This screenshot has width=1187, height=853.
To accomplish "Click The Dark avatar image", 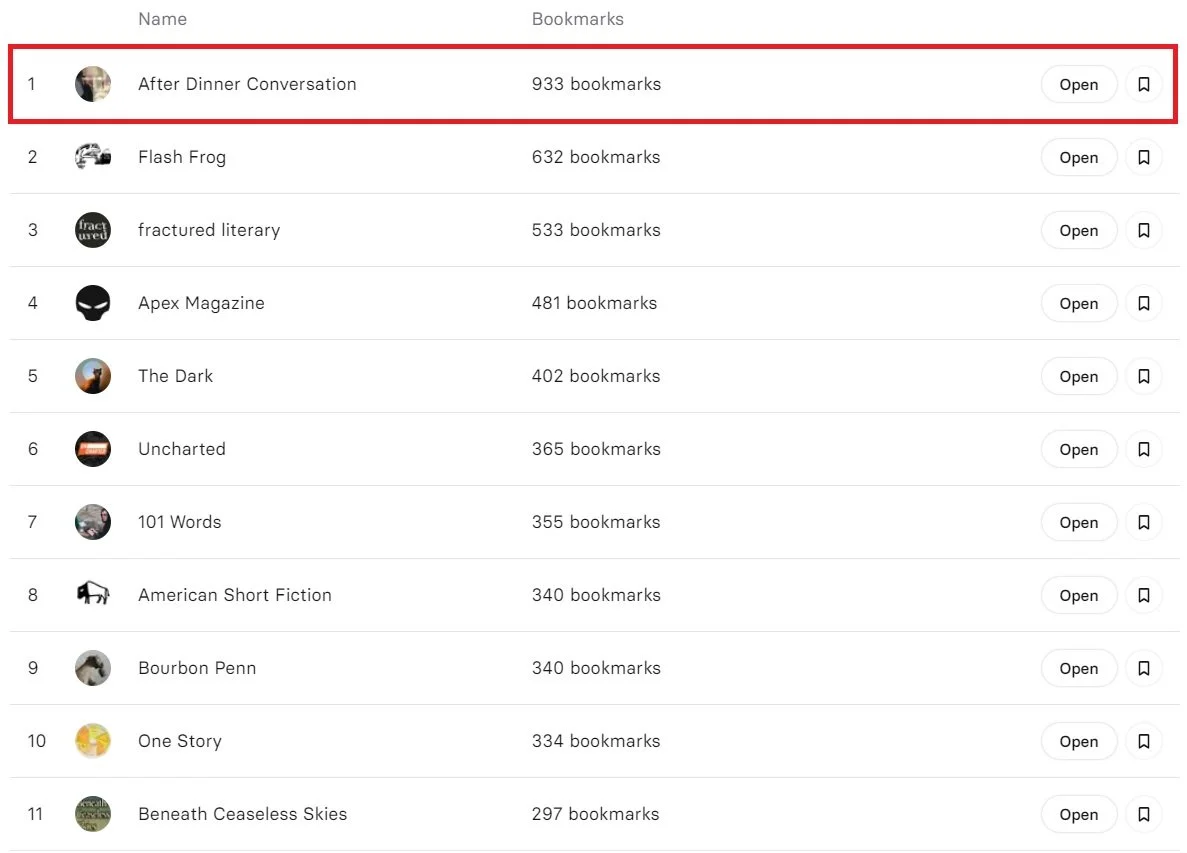I will pos(93,376).
